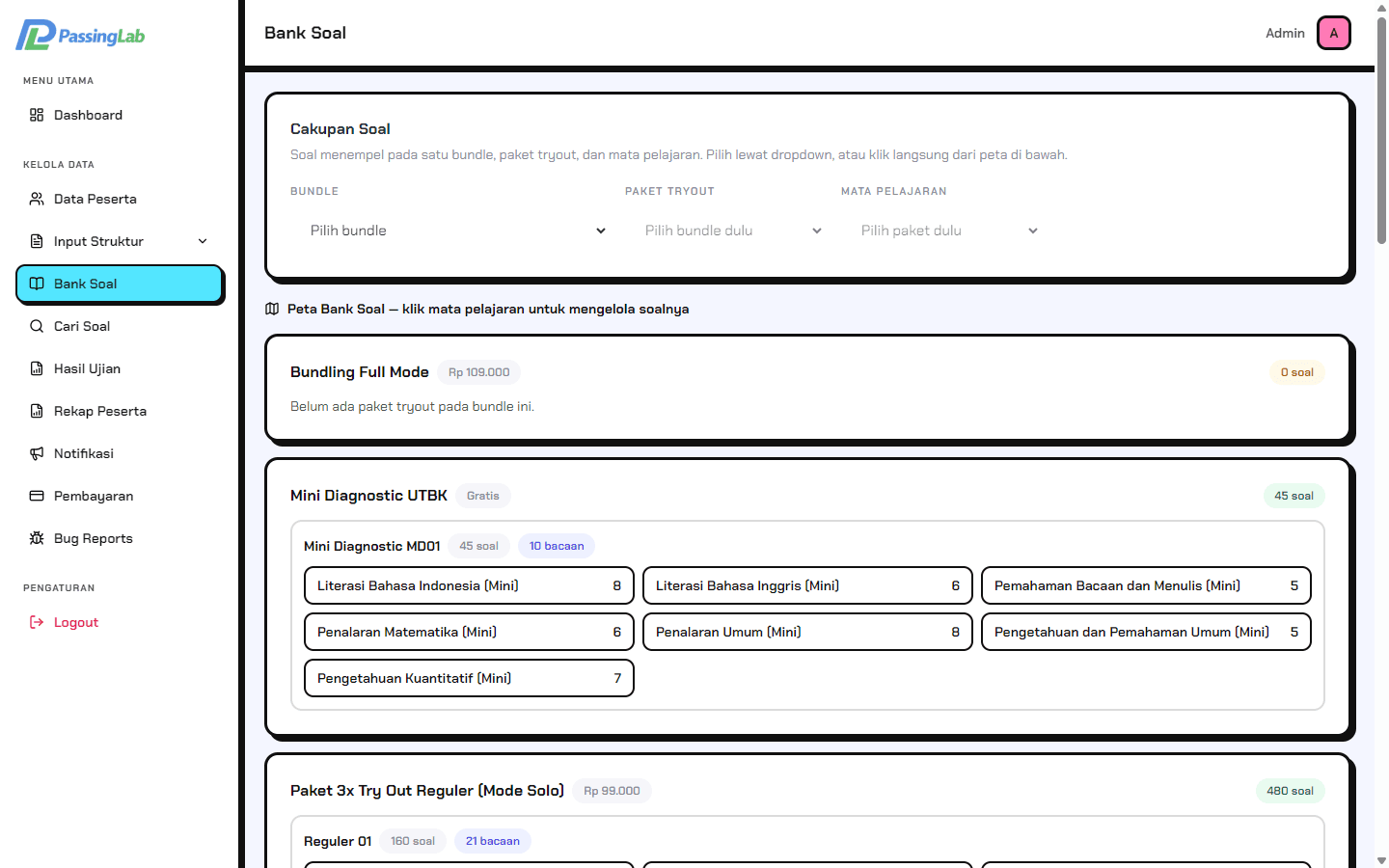Click the 21 bacaan badge
This screenshot has width=1389, height=868.
point(493,841)
